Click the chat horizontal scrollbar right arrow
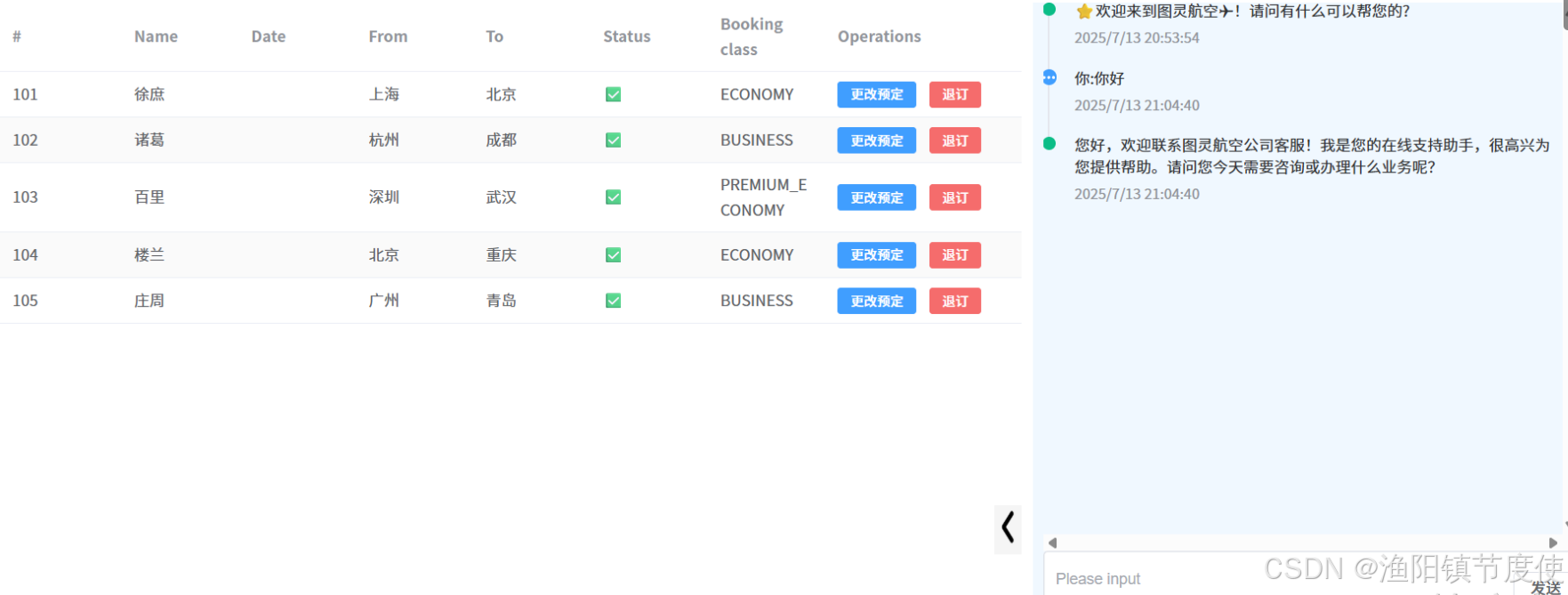The width and height of the screenshot is (1568, 595). click(1553, 543)
